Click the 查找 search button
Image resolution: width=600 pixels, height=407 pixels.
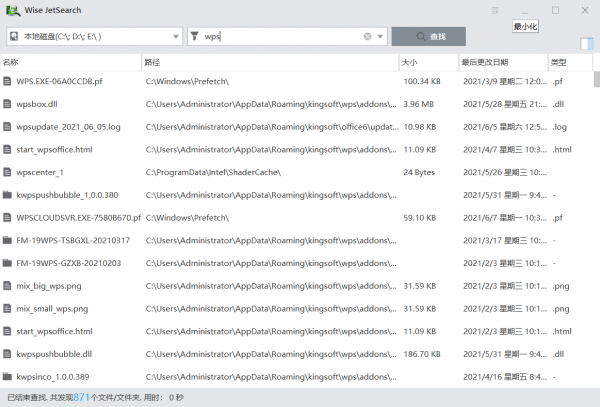(429, 36)
